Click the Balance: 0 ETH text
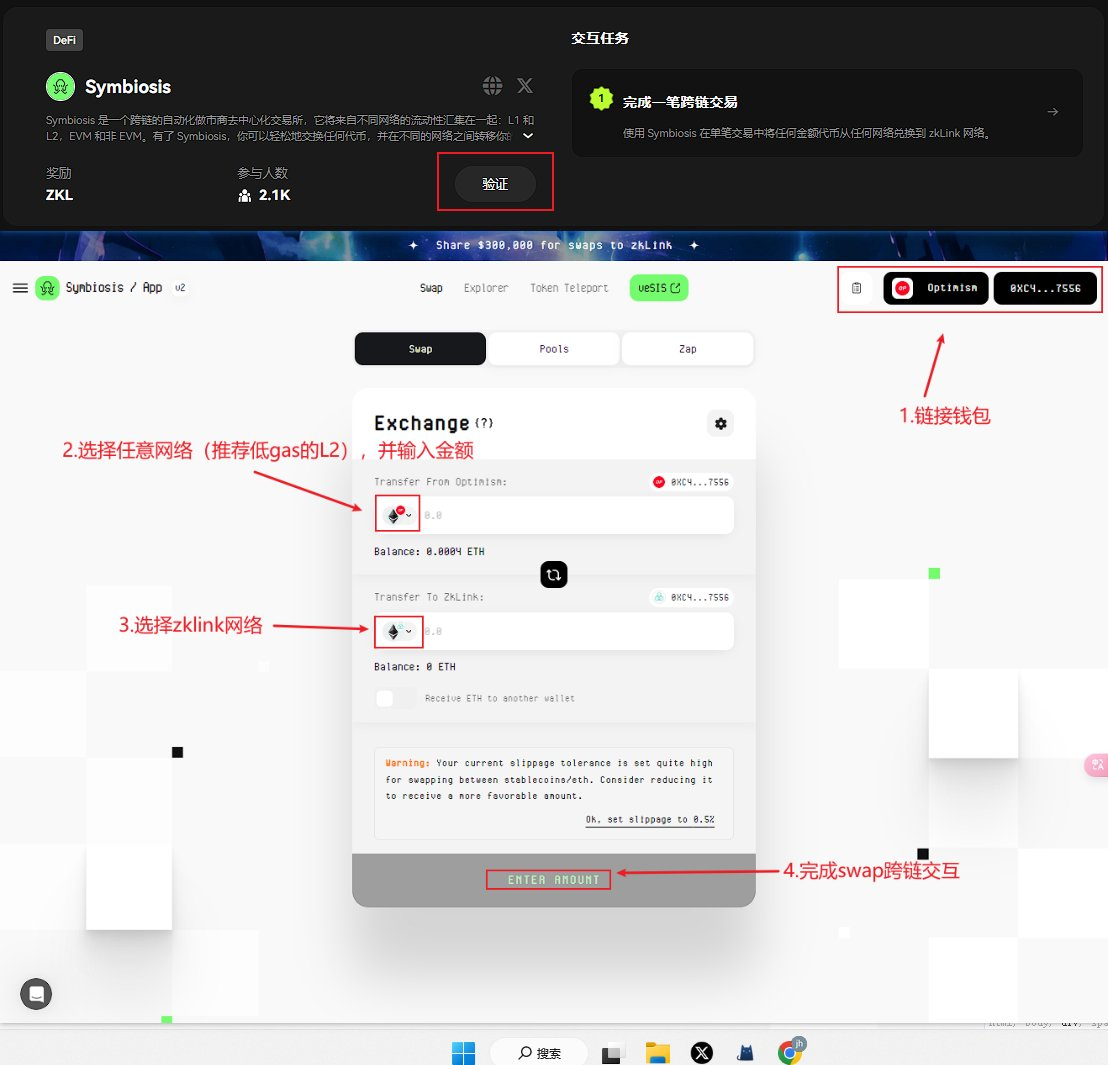Viewport: 1108px width, 1065px height. pos(415,666)
